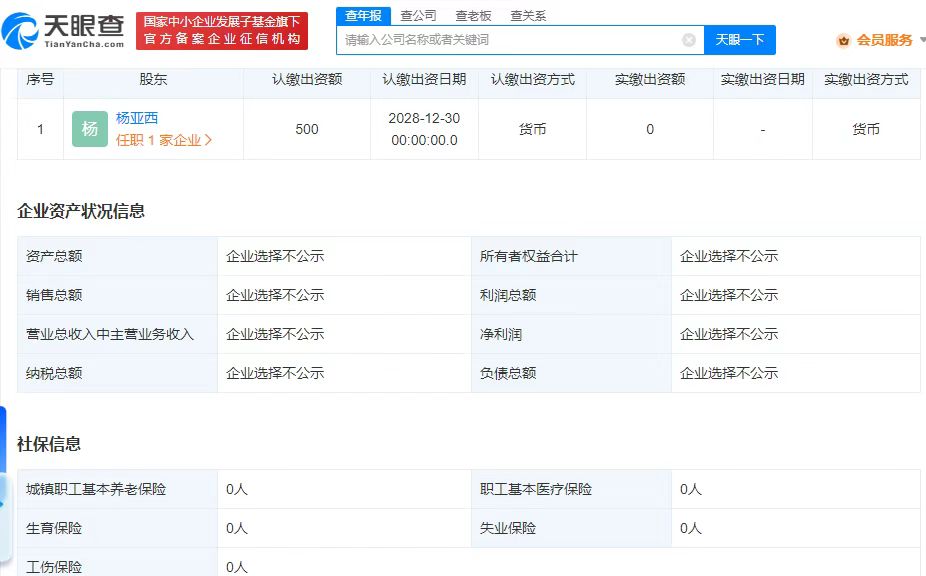
Task: Select the 查公司 tab
Action: pos(418,16)
